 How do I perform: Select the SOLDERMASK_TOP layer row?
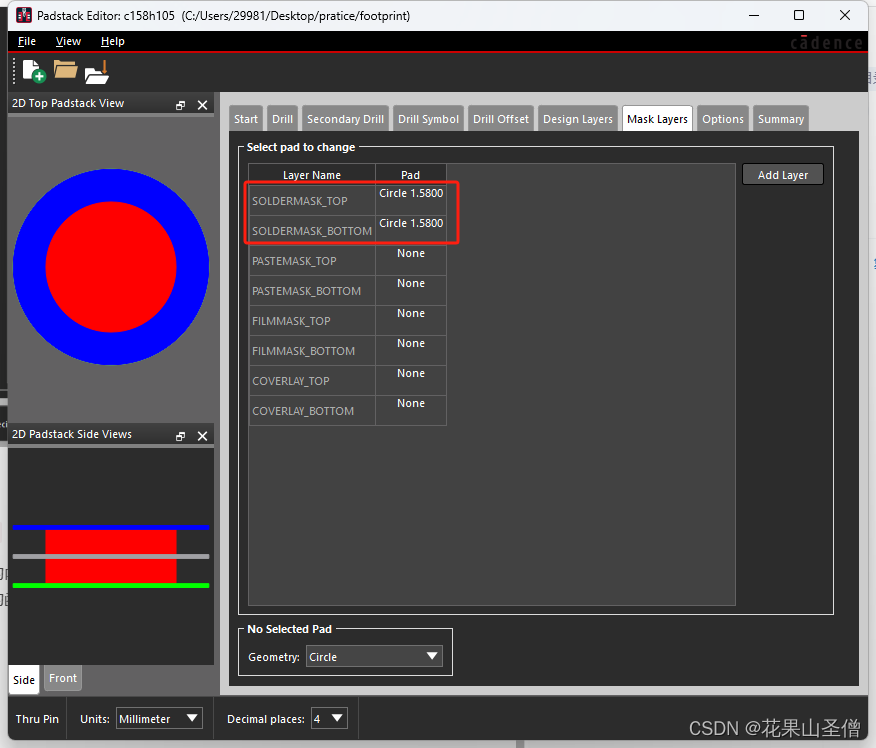[311, 200]
